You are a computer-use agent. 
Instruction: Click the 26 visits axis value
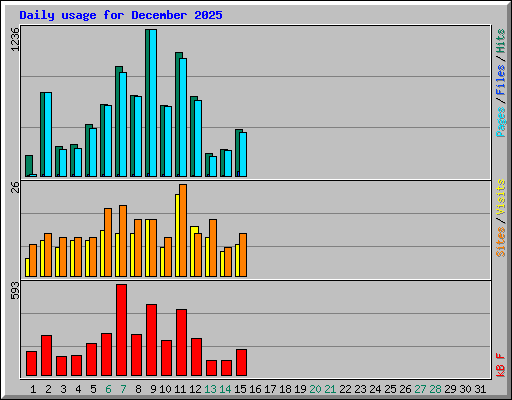[15, 187]
